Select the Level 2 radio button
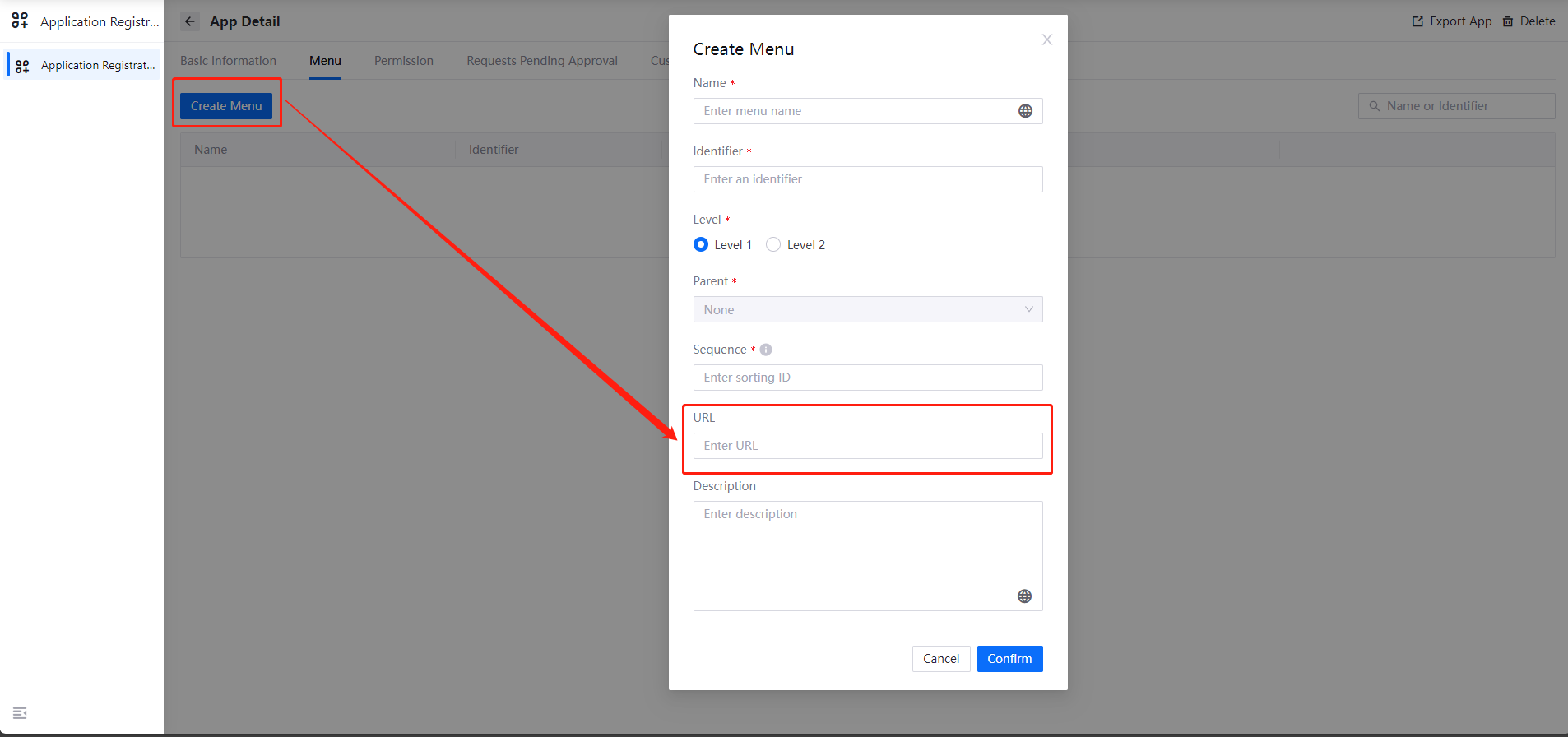The image size is (1568, 737). (773, 244)
